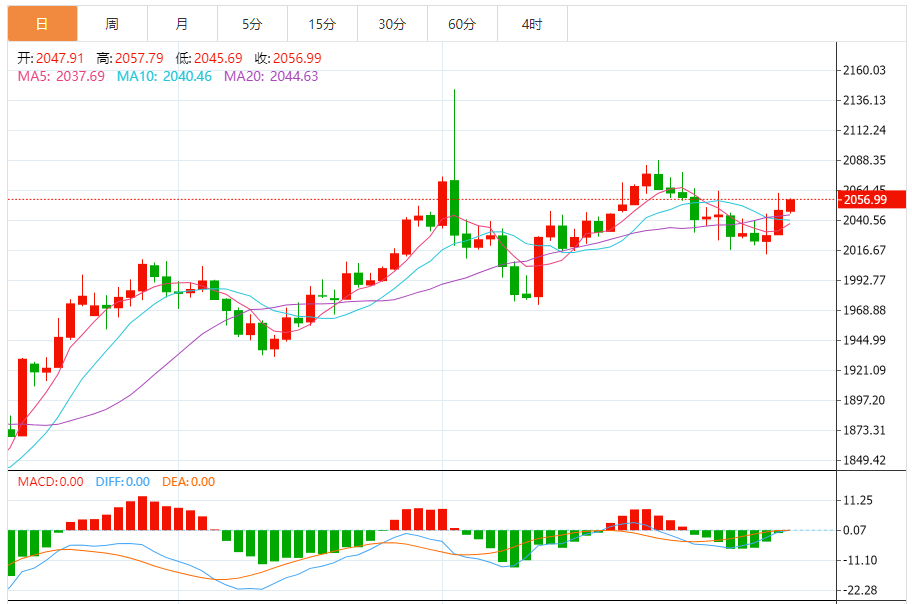Screen dimensions: 912x604
Task: Switch to the 月 monthly tab
Action: (x=183, y=24)
